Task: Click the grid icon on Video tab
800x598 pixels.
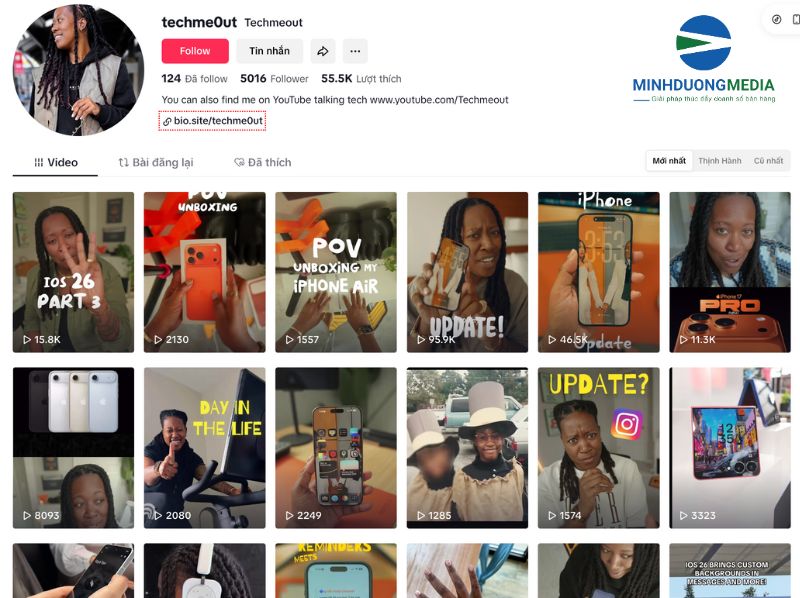Action: (39, 162)
